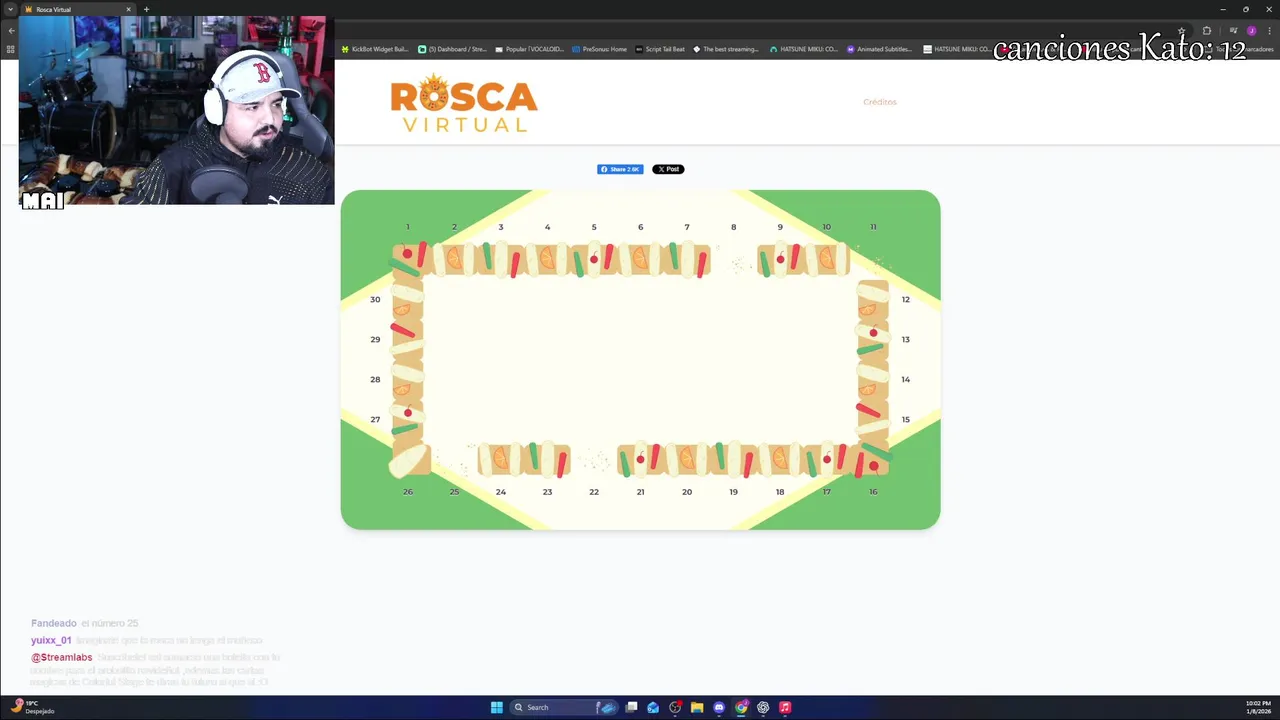Open the browser apps grid icon

pos(11,49)
